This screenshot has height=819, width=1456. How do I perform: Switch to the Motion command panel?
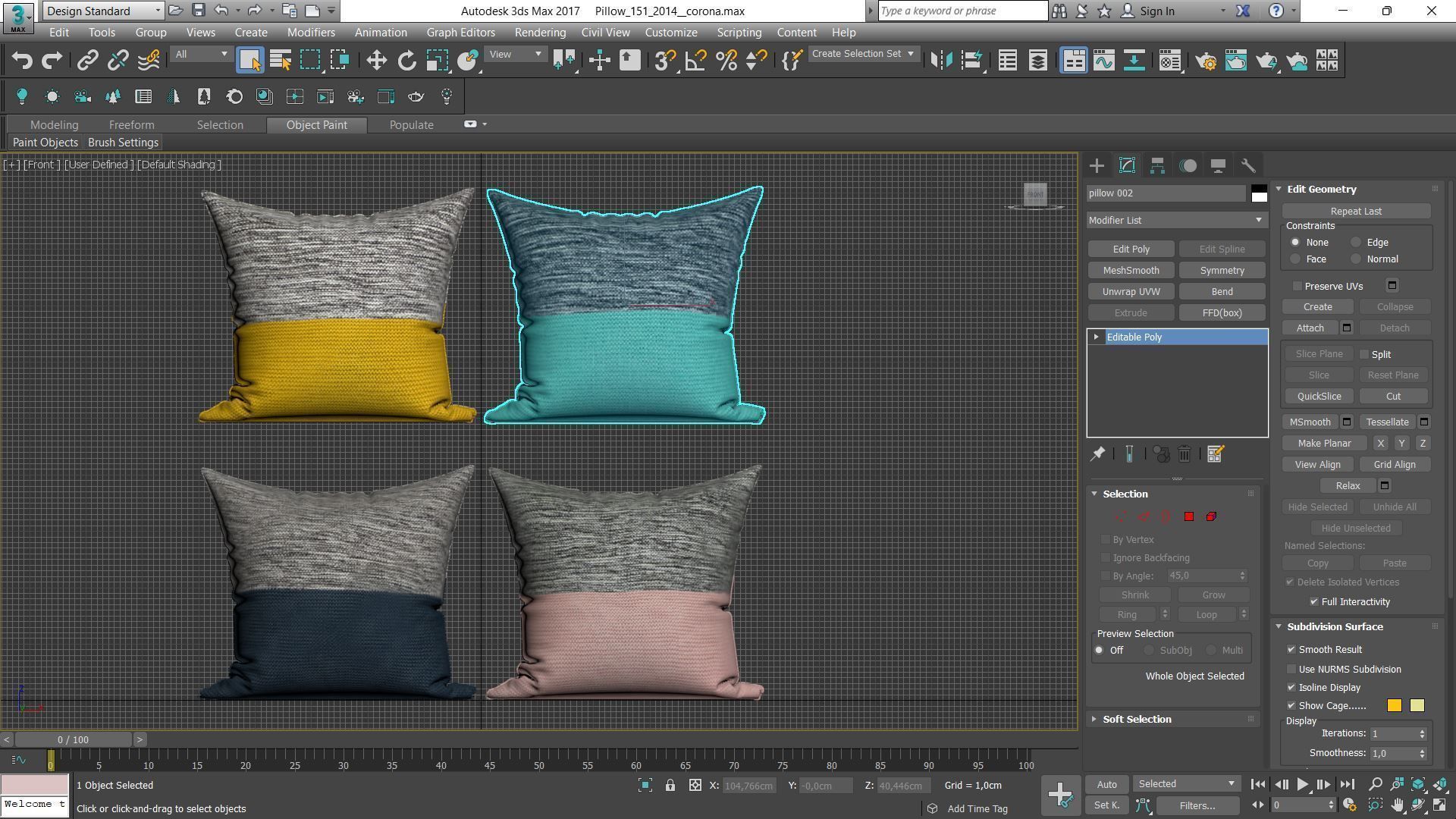1188,165
